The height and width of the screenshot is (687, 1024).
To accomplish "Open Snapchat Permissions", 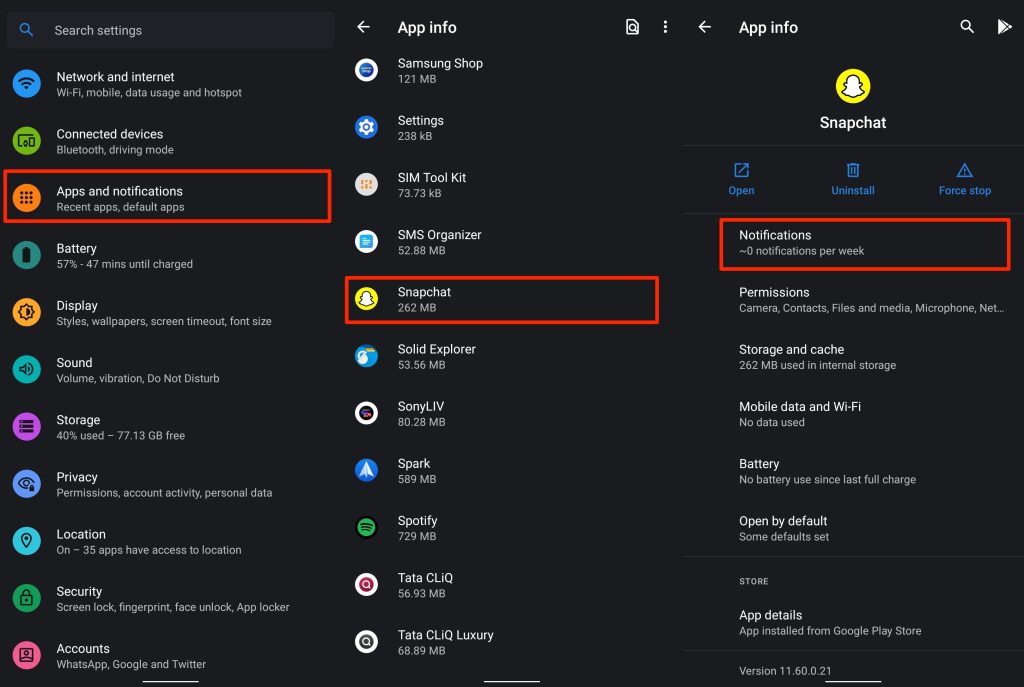I will coord(865,300).
